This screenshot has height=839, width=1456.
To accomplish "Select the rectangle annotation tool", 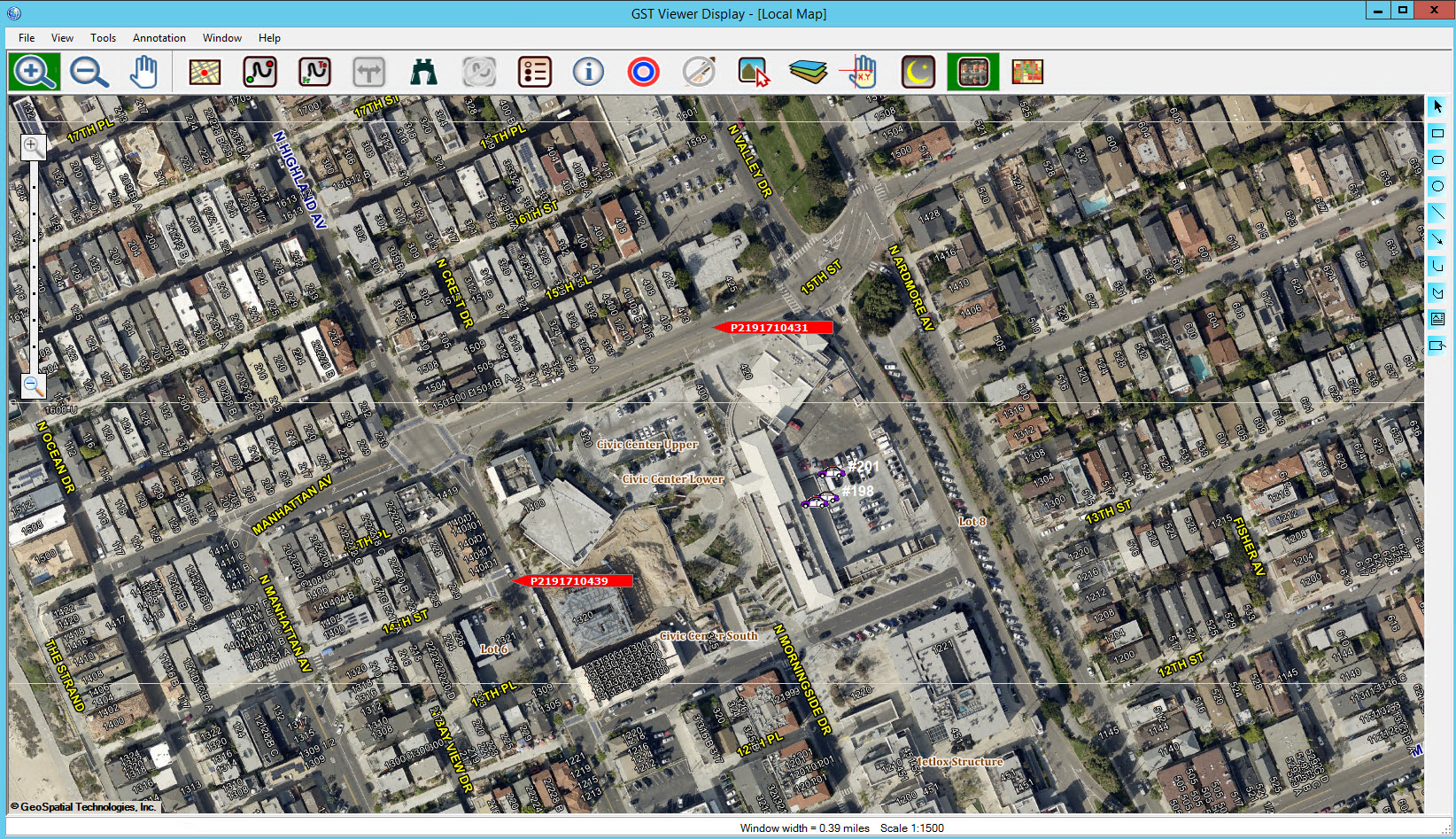I will [x=1437, y=133].
